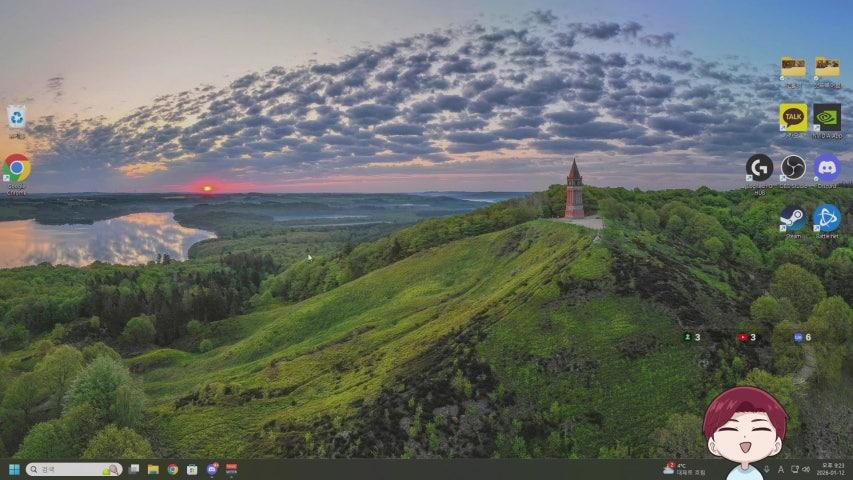This screenshot has height=480, width=853.
Task: Open the network status tray icon
Action: click(x=794, y=469)
